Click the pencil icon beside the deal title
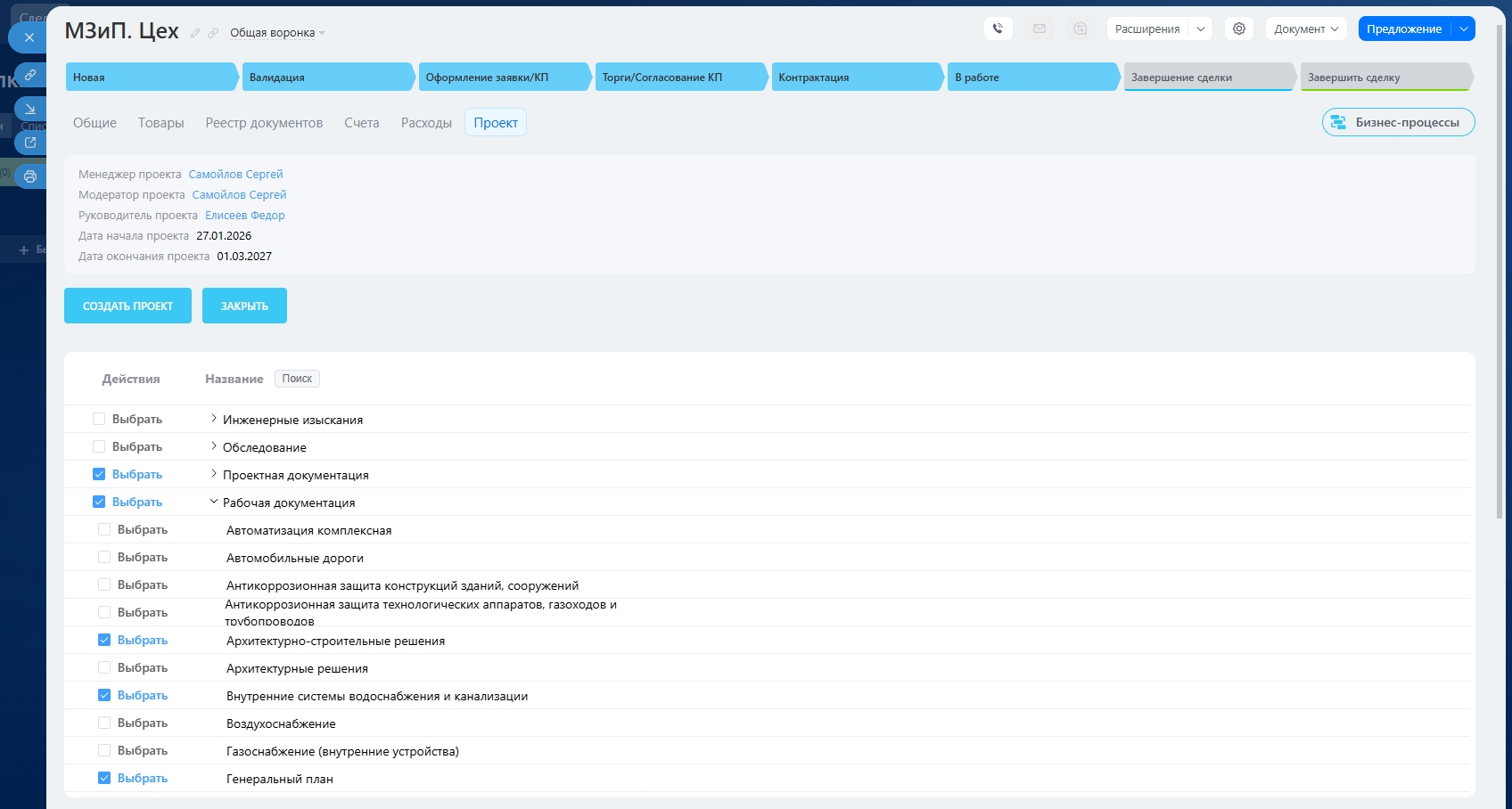Viewport: 1512px width, 809px height. click(195, 33)
